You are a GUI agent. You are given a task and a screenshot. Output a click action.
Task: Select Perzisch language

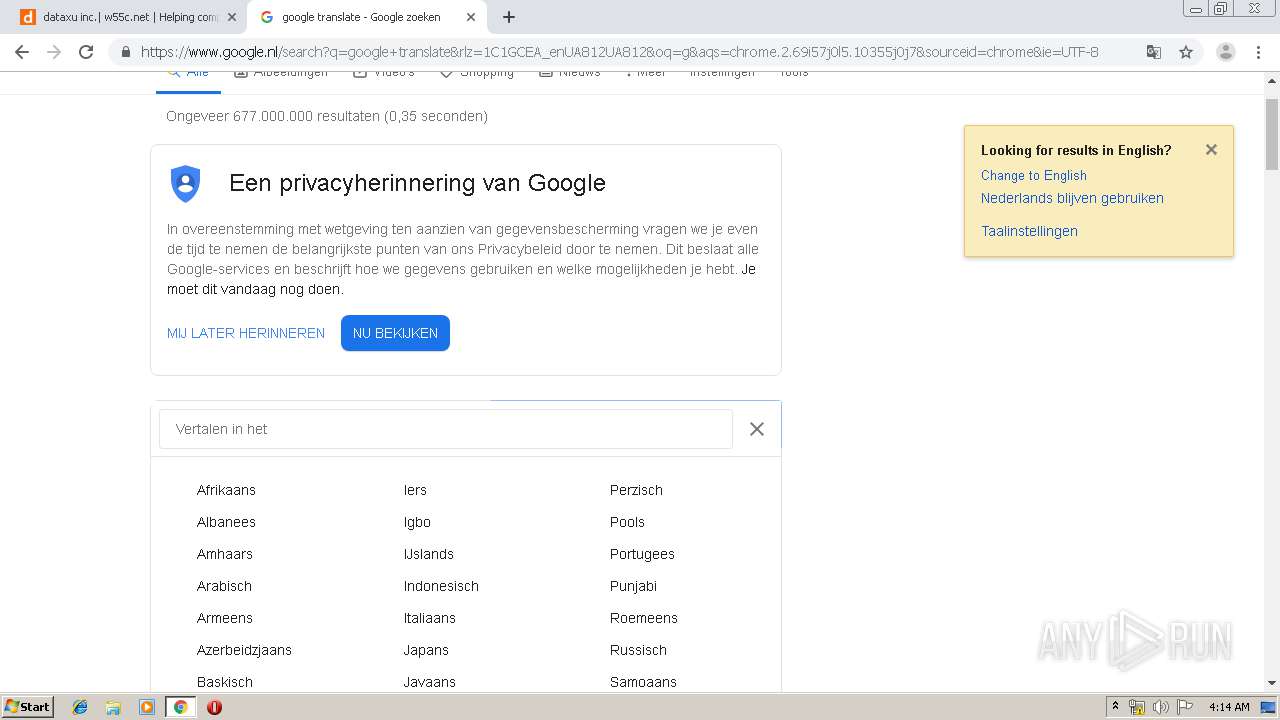point(636,490)
